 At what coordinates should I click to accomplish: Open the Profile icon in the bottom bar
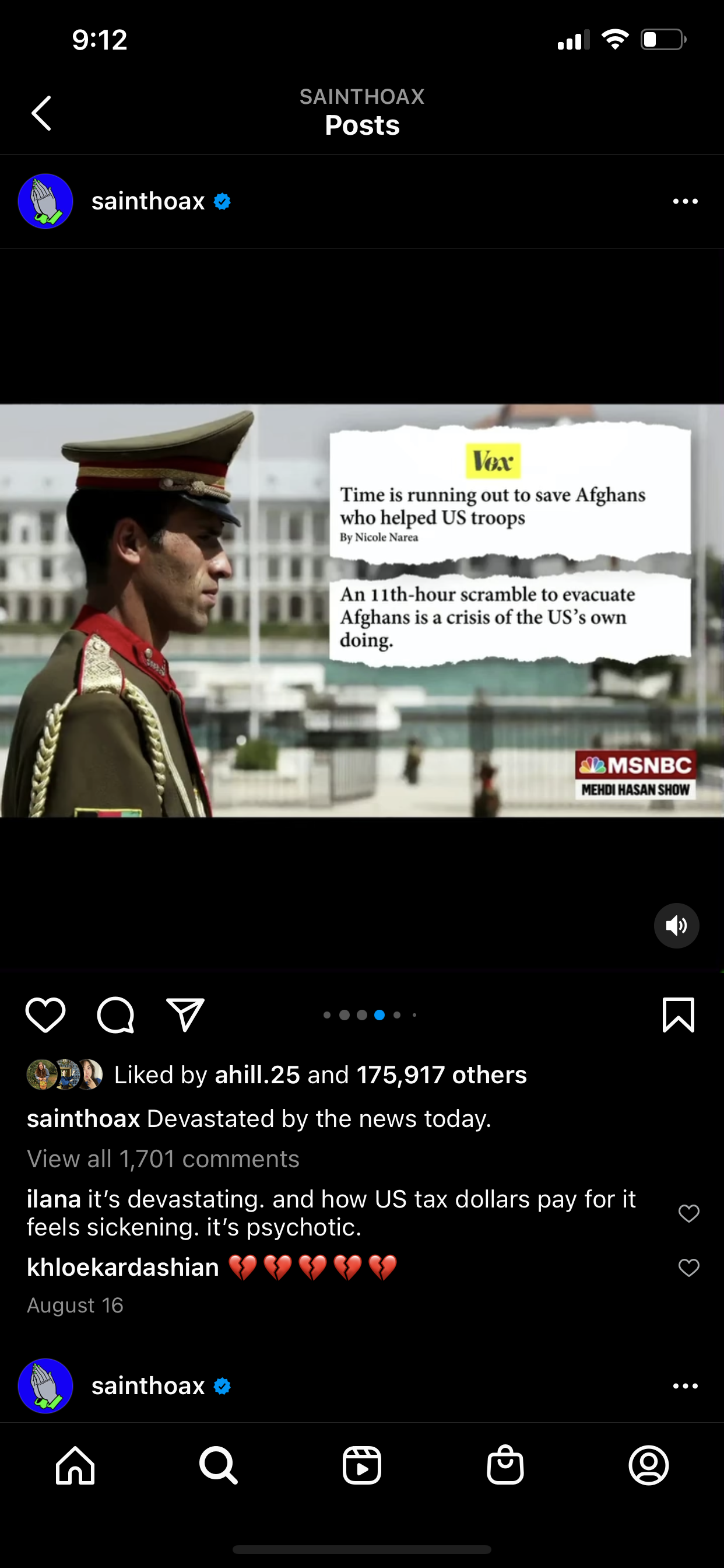(649, 1465)
